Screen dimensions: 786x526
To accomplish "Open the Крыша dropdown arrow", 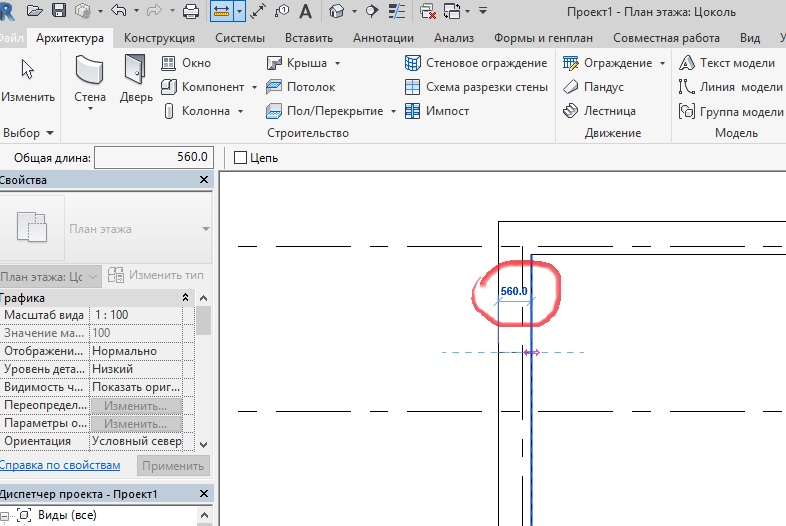I will click(336, 63).
